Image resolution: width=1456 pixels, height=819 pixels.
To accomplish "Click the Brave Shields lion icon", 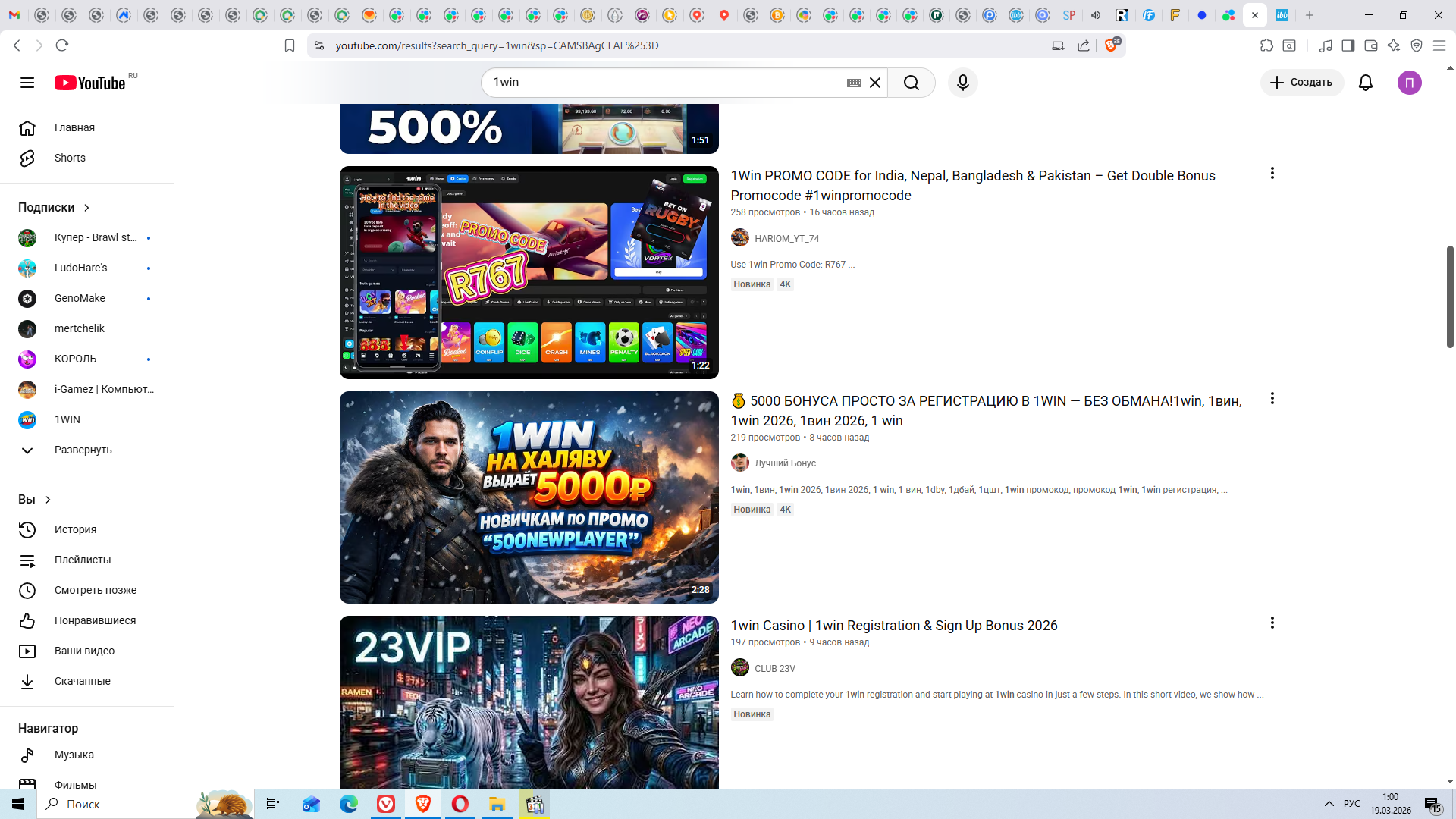I will pyautogui.click(x=1111, y=45).
